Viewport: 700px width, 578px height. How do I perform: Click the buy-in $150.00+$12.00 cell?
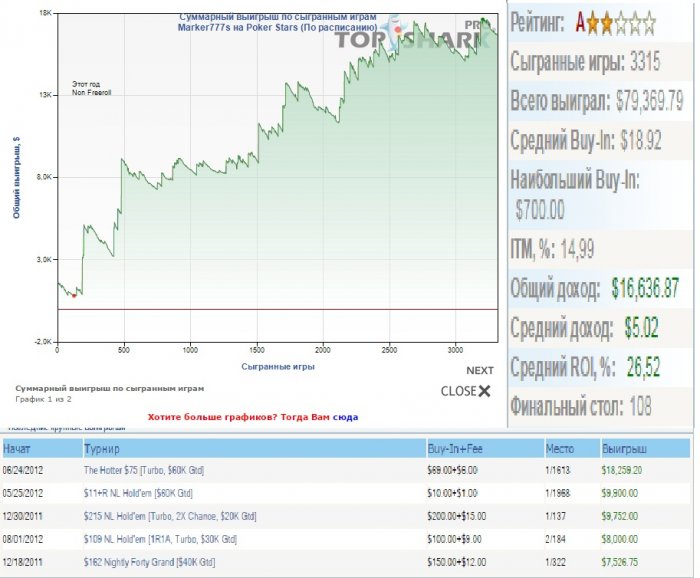456,562
